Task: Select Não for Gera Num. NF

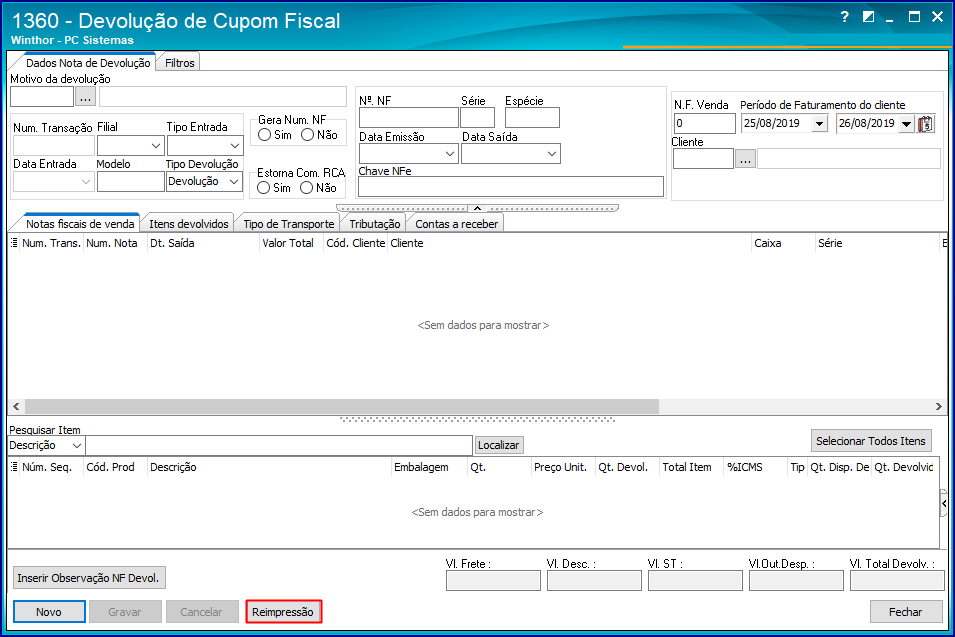Action: tap(308, 135)
